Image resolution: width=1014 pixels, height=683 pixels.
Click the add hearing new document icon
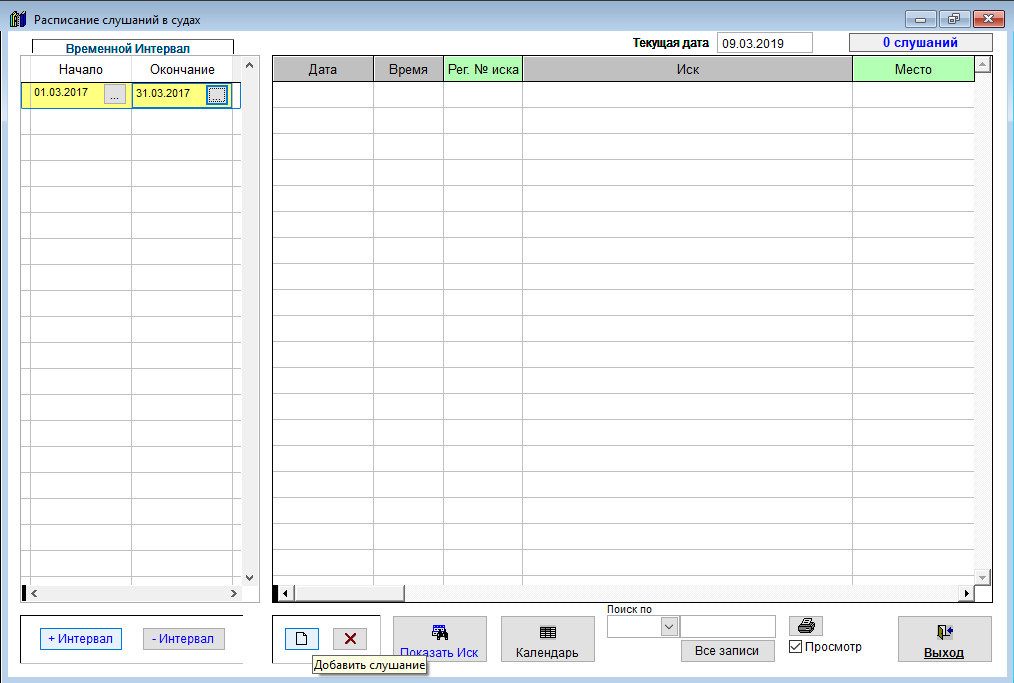[302, 639]
